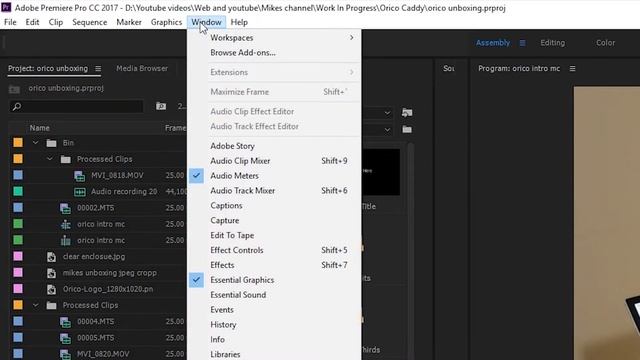Screen dimensions: 640x360
Task: Open Adobe Story panel
Action: point(274,146)
